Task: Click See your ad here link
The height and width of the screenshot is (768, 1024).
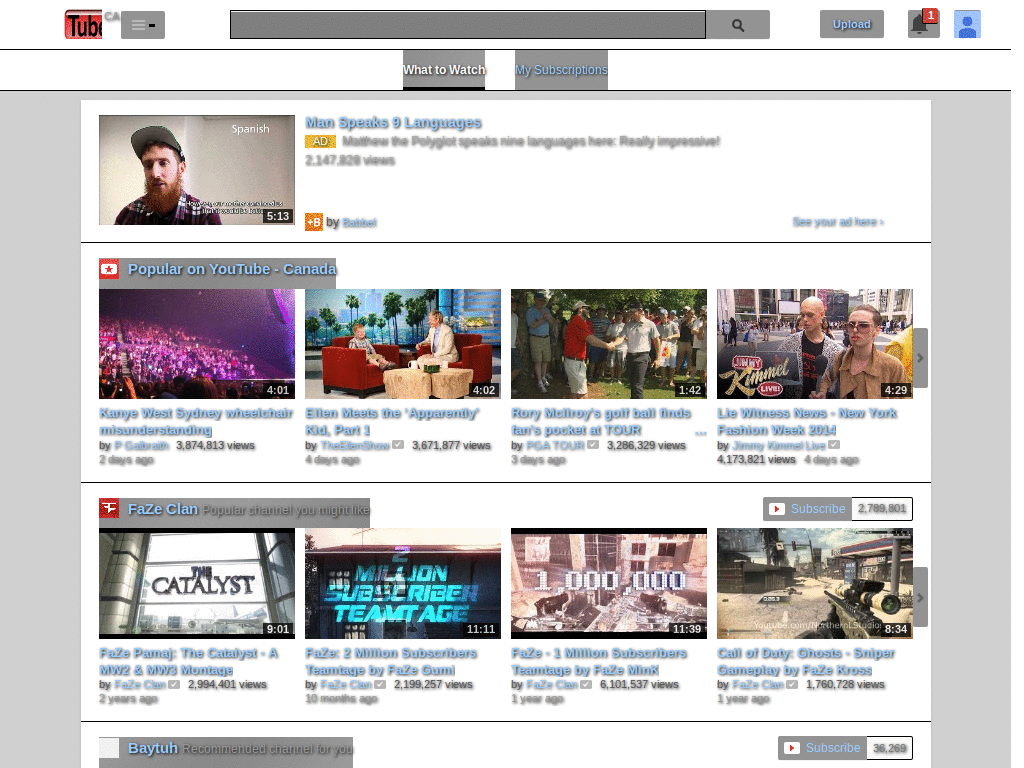Action: point(838,221)
